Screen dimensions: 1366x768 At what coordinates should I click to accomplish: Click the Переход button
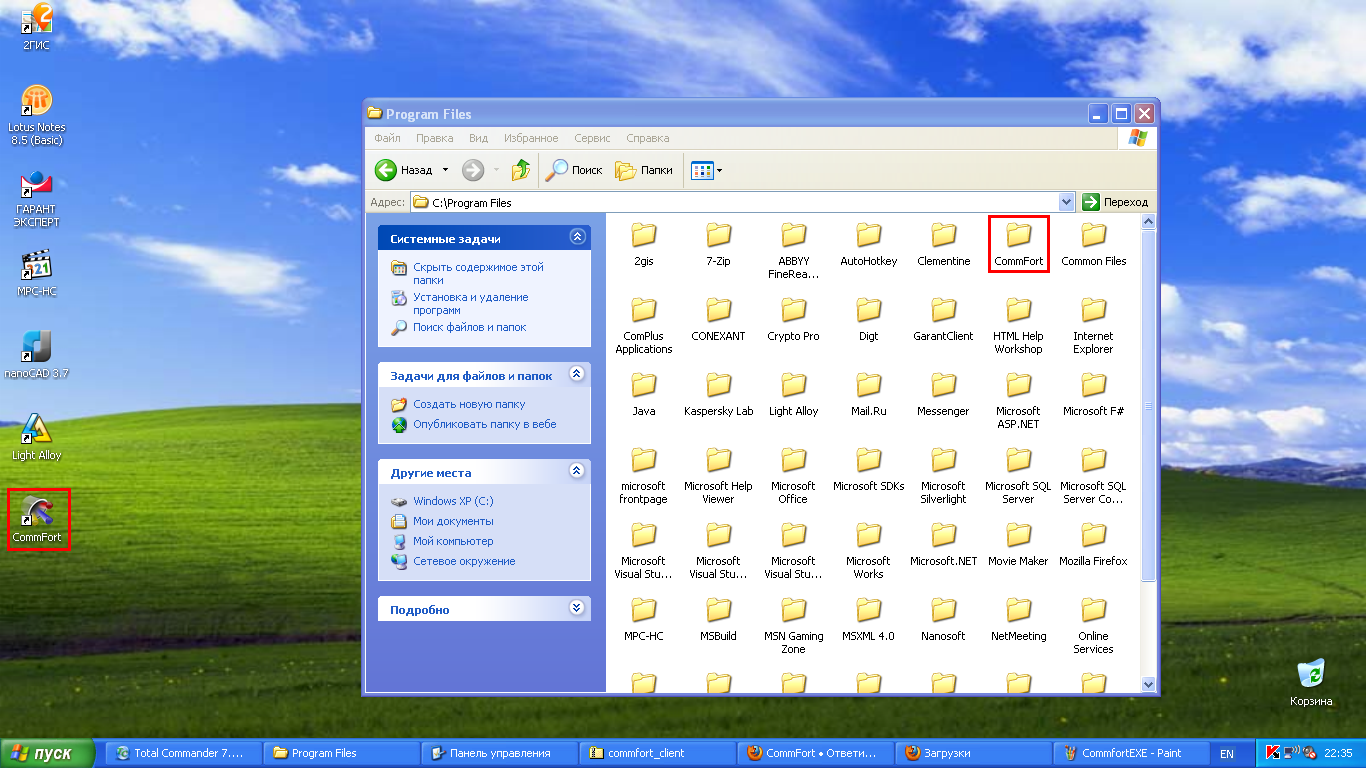pos(1115,202)
